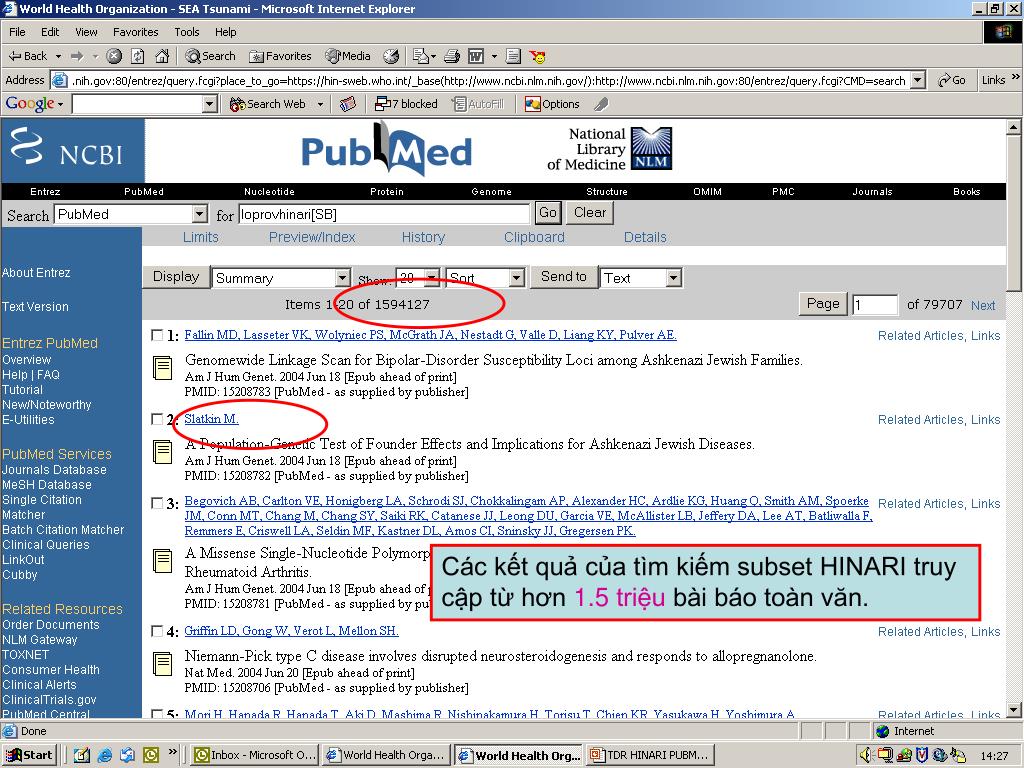
Task: Click the Google Search Web button
Action: tap(268, 104)
